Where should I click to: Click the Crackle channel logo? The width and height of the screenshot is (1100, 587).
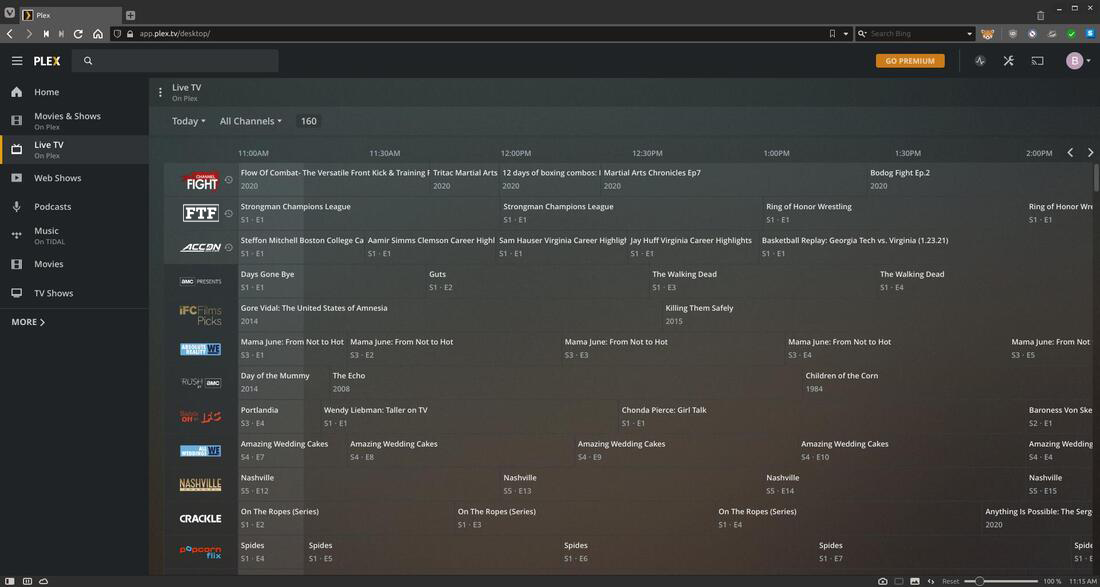(201, 518)
